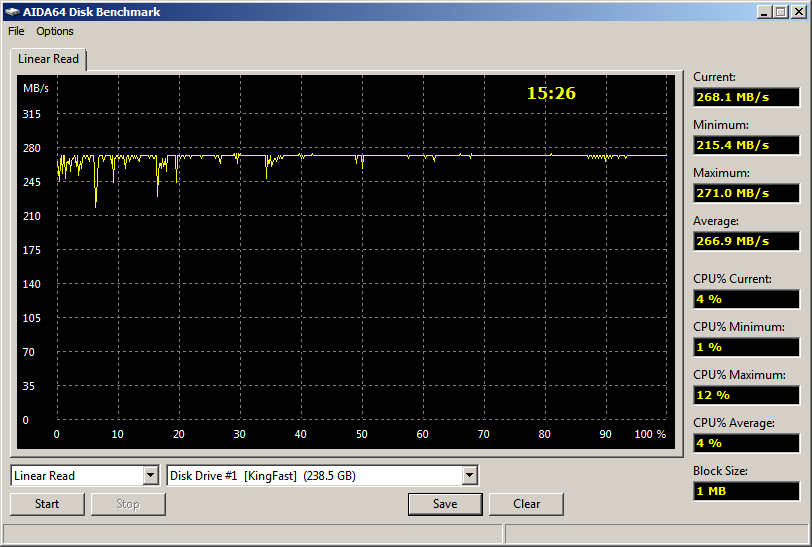Click the Block Size: label

click(720, 471)
